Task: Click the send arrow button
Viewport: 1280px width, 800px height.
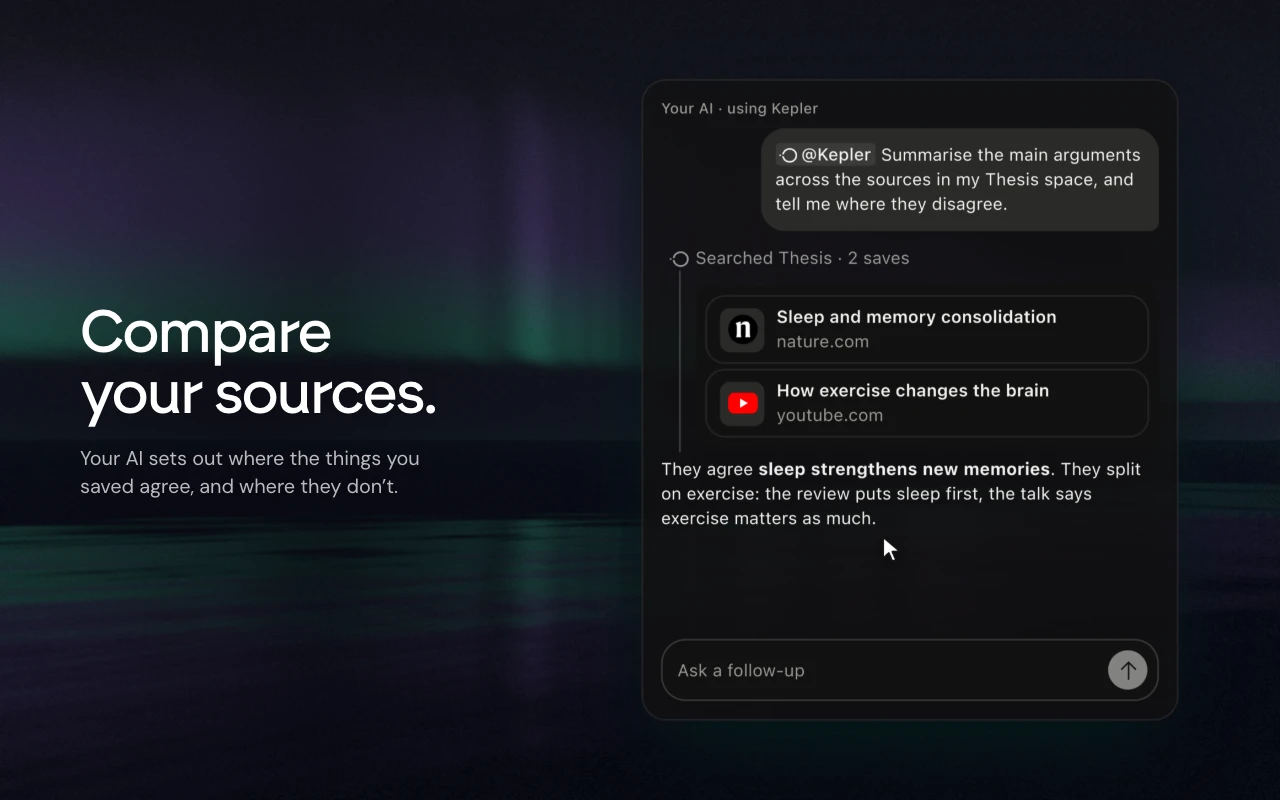Action: point(1127,670)
